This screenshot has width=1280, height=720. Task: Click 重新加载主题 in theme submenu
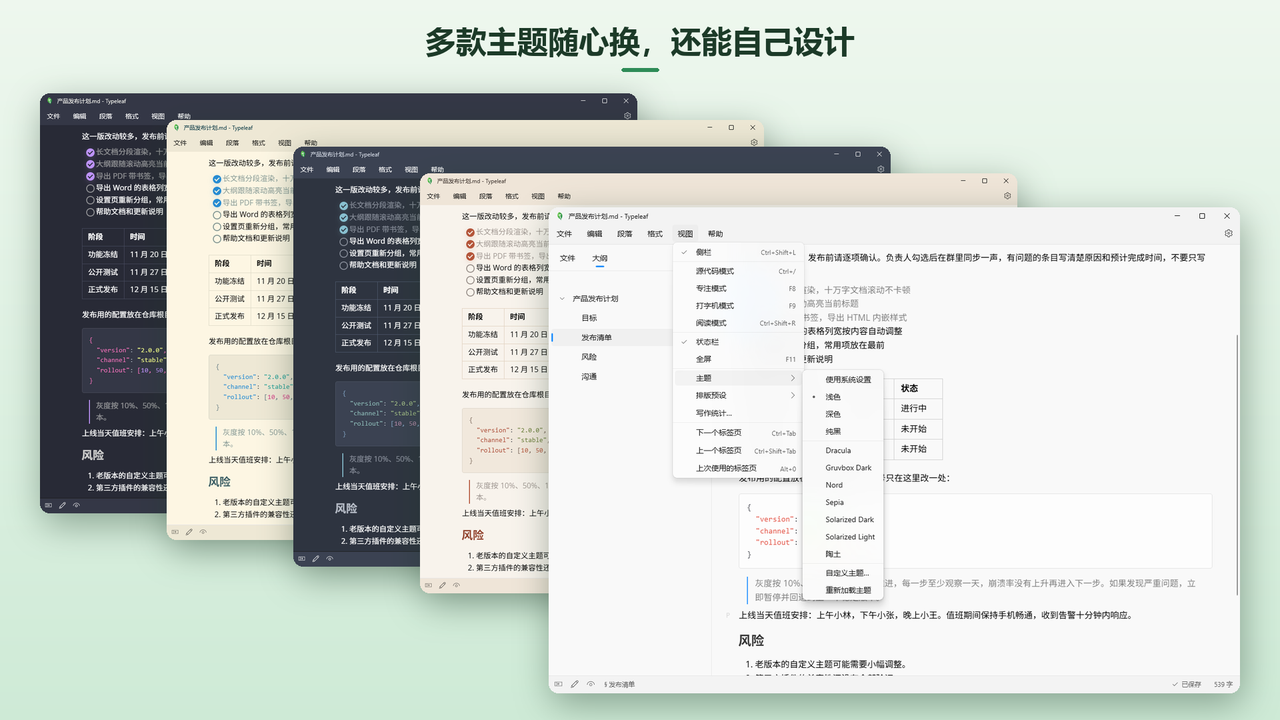(x=843, y=590)
